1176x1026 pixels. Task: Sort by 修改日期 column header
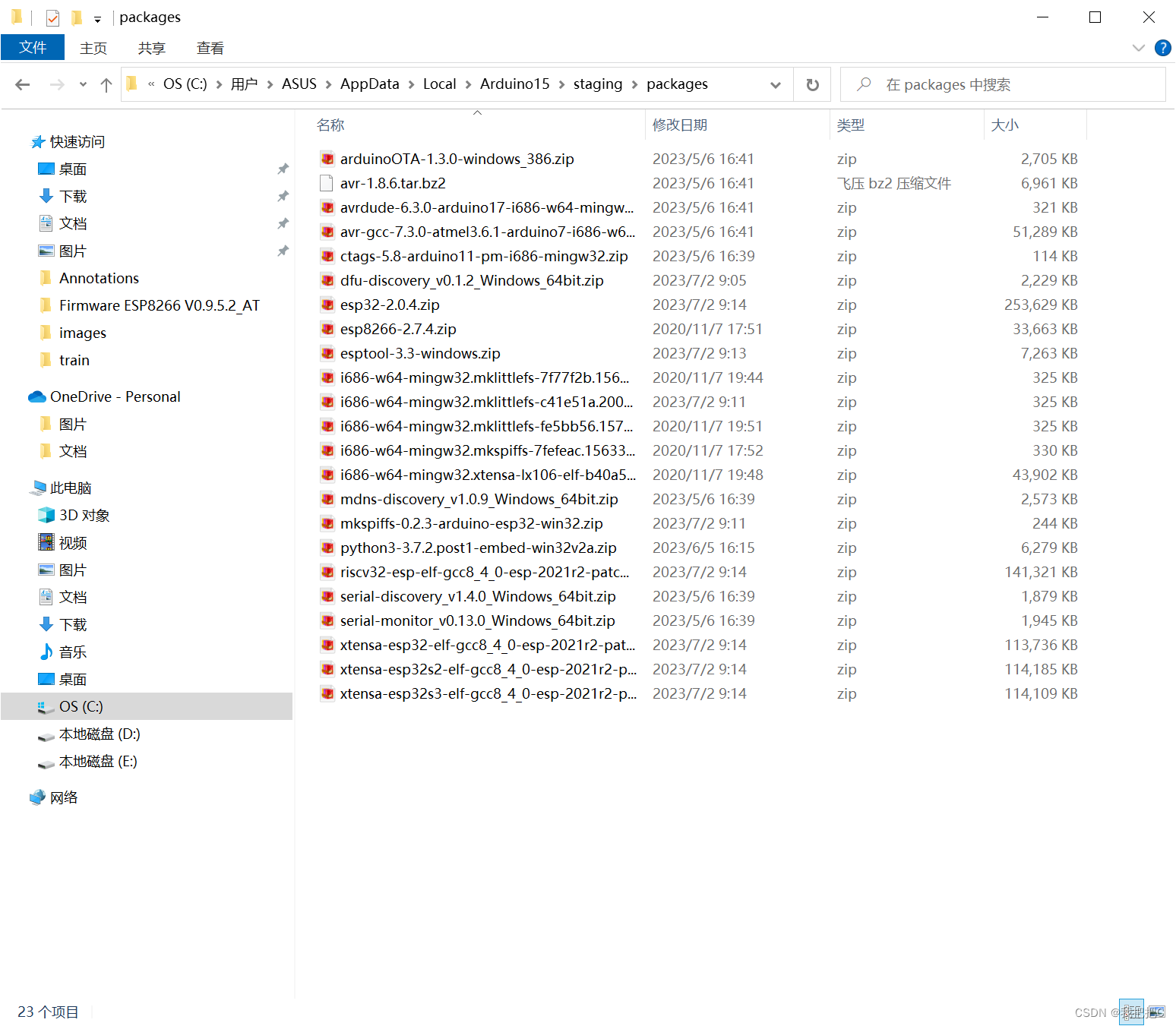click(680, 125)
